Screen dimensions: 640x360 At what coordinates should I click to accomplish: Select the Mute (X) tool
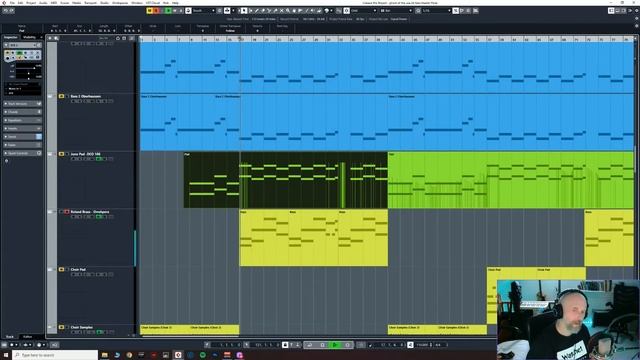coord(281,10)
